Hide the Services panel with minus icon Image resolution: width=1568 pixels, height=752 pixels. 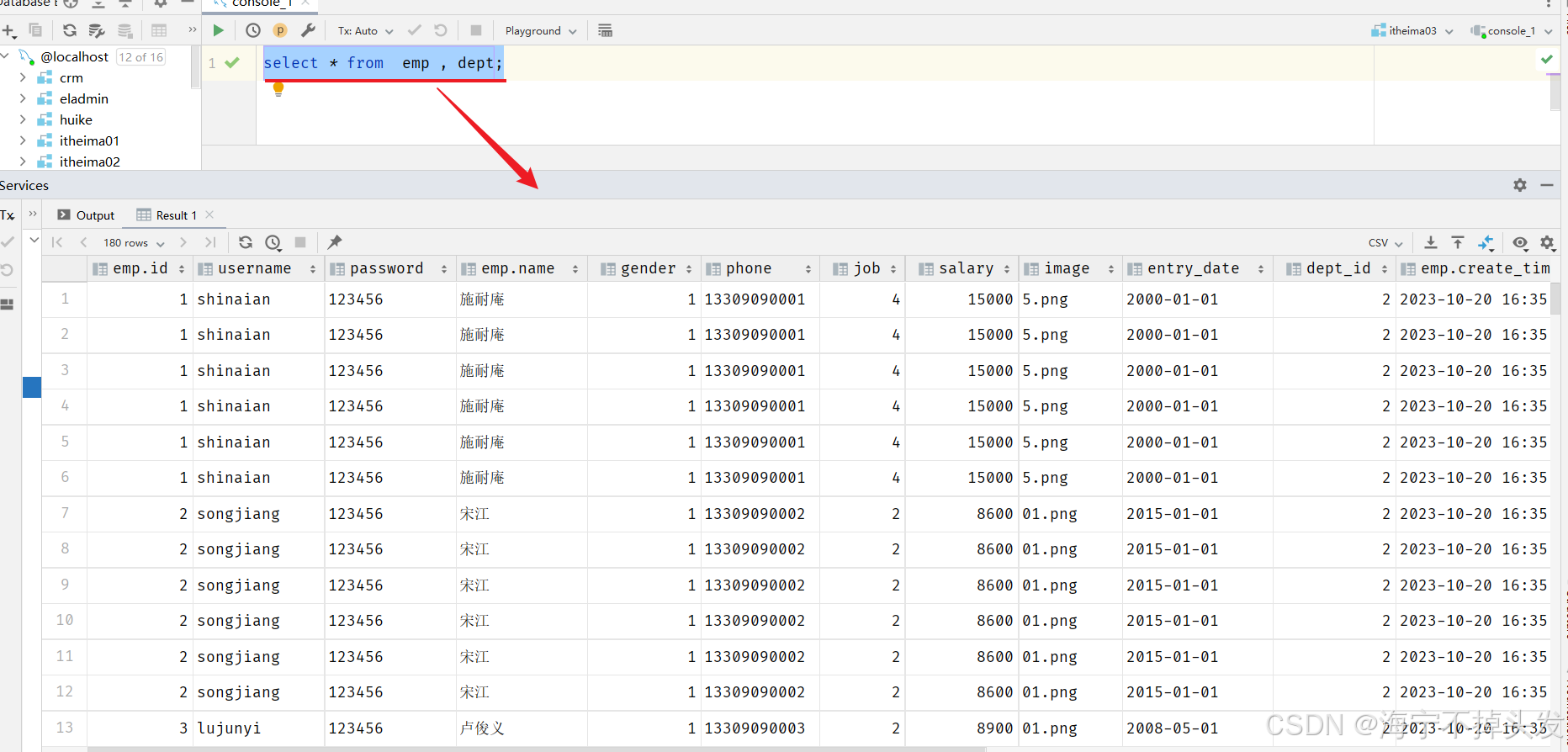click(1547, 185)
